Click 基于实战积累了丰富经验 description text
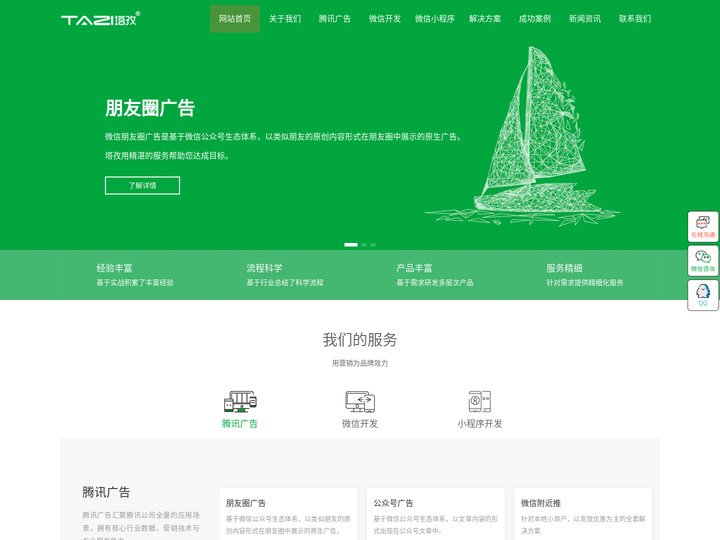 click(x=135, y=282)
